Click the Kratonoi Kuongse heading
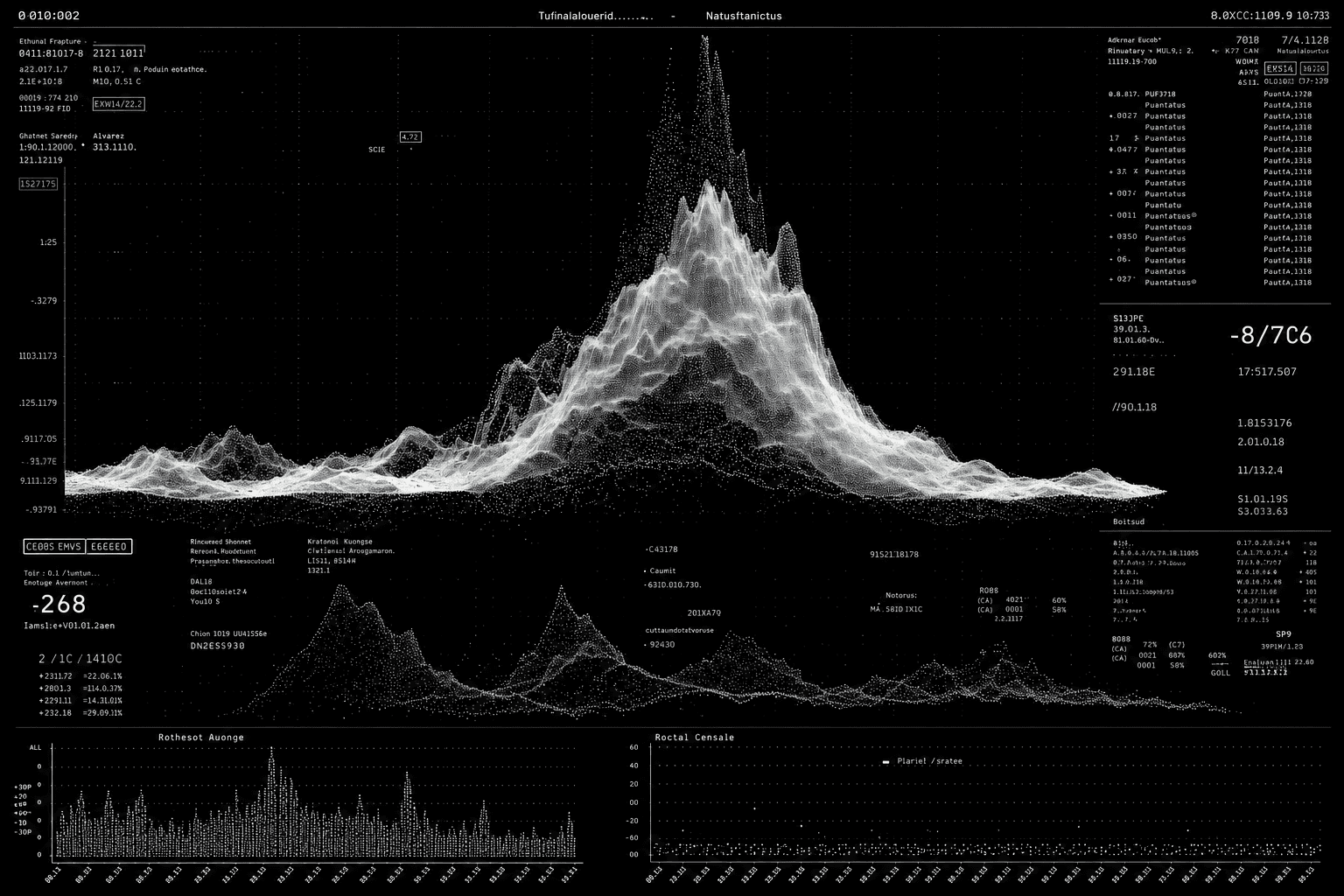The width and height of the screenshot is (1344, 896). click(x=340, y=542)
